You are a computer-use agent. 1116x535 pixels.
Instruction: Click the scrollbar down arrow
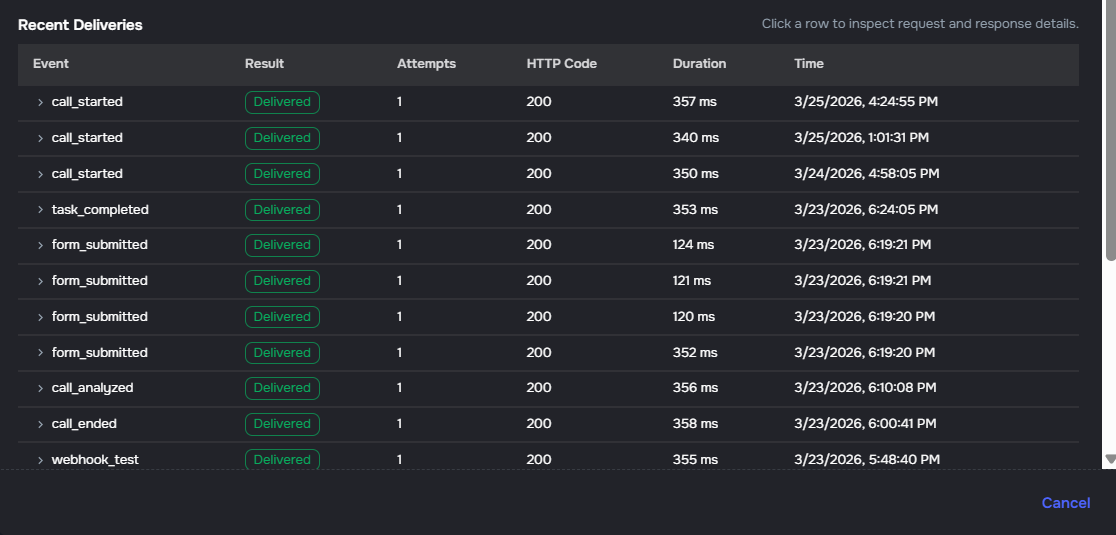[x=1109, y=459]
